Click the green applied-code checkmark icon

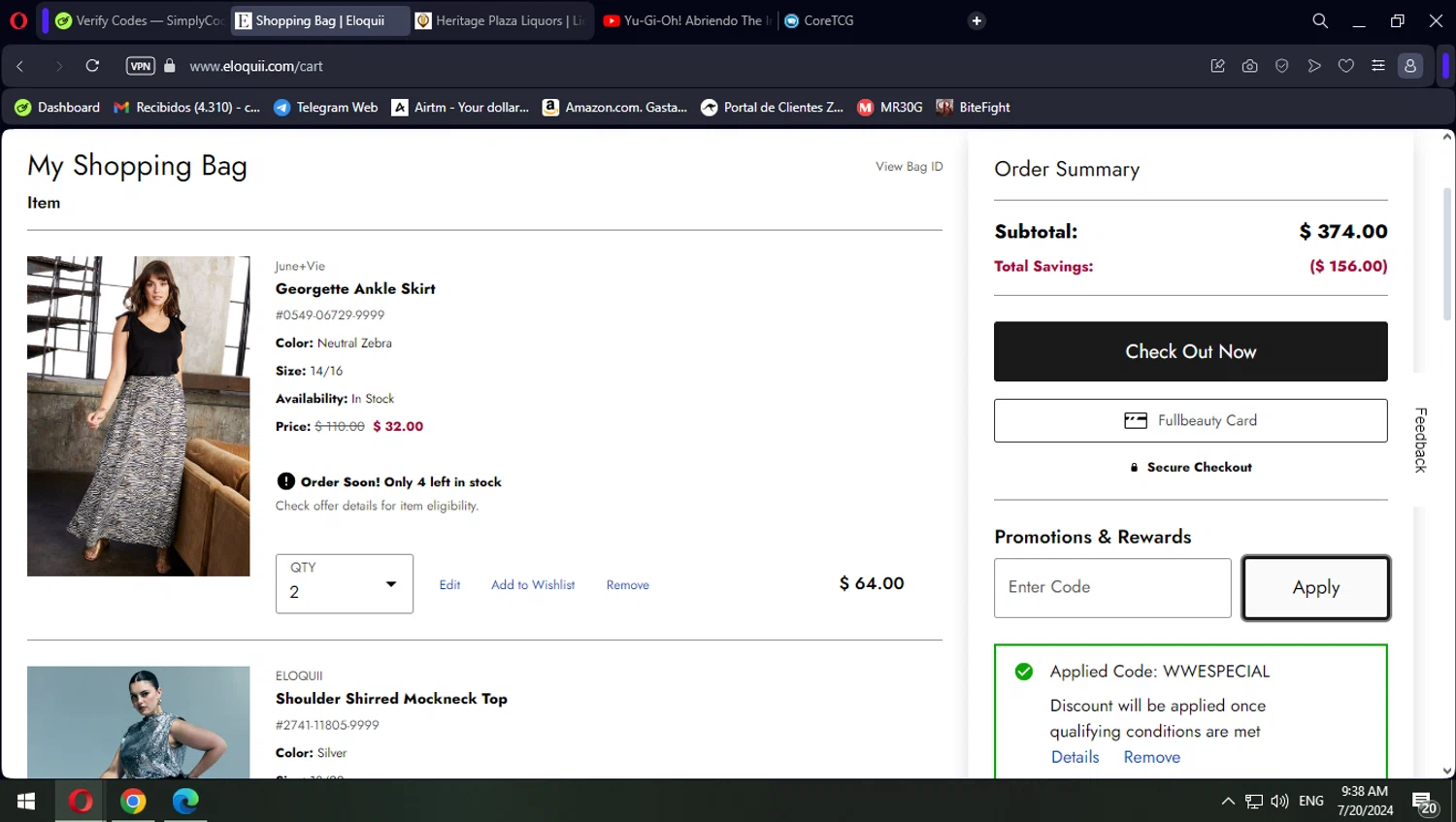[x=1023, y=672]
